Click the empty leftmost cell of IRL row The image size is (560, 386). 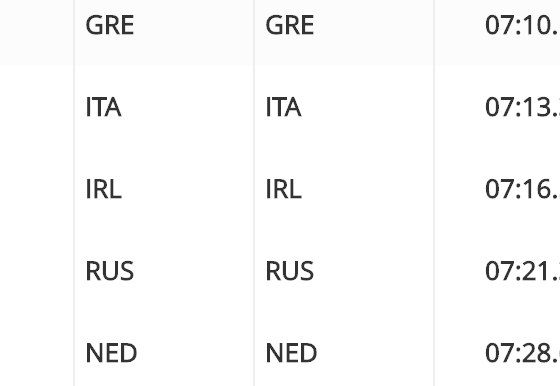(x=37, y=189)
